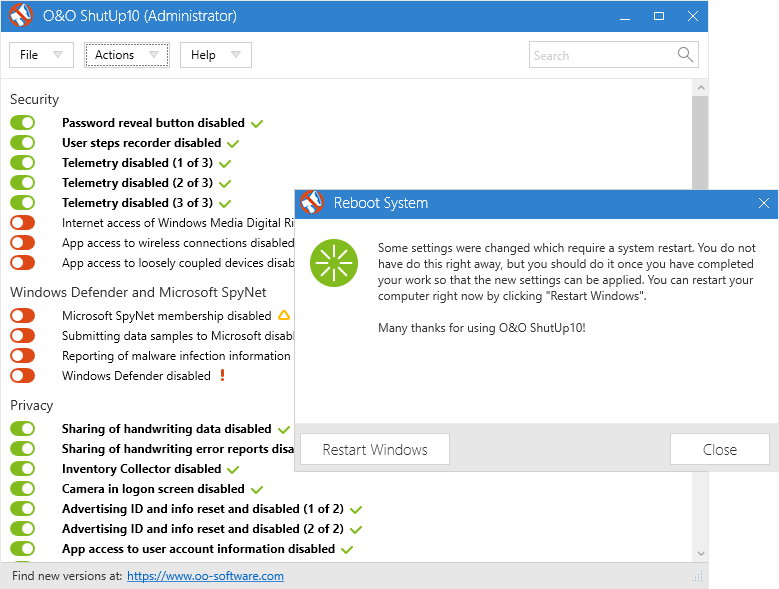This screenshot has height=589, width=779.
Task: Click the O&O ShutUp10 logo in title bar
Action: click(x=20, y=16)
